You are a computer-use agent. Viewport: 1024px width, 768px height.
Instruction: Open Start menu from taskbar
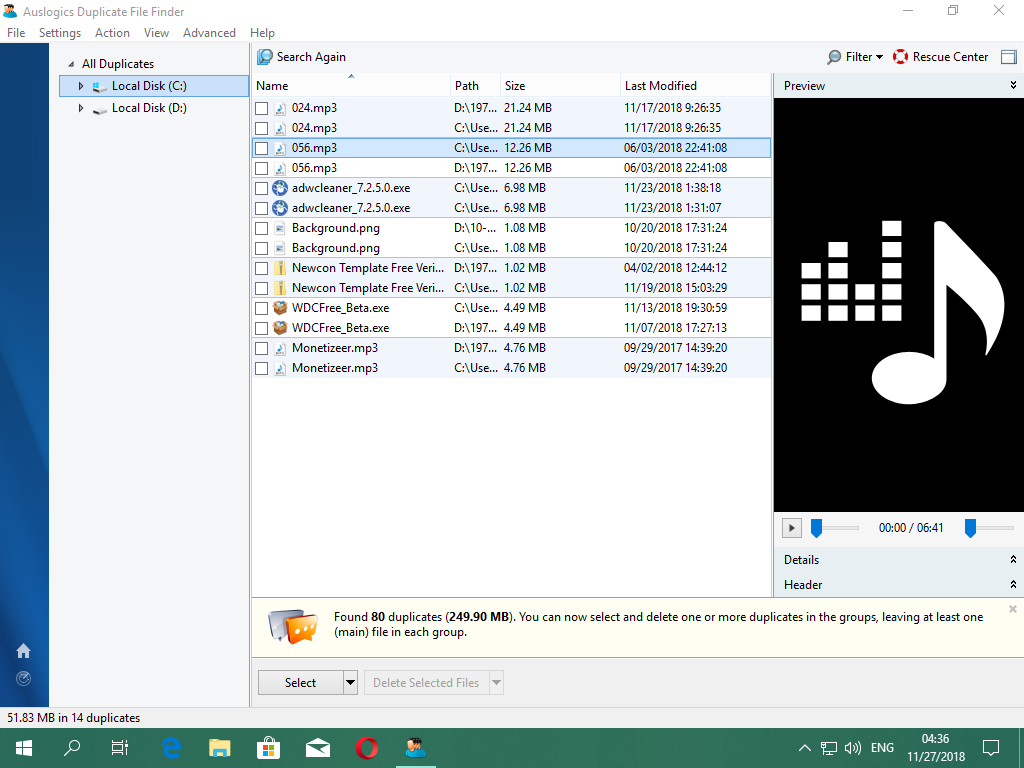(24, 748)
